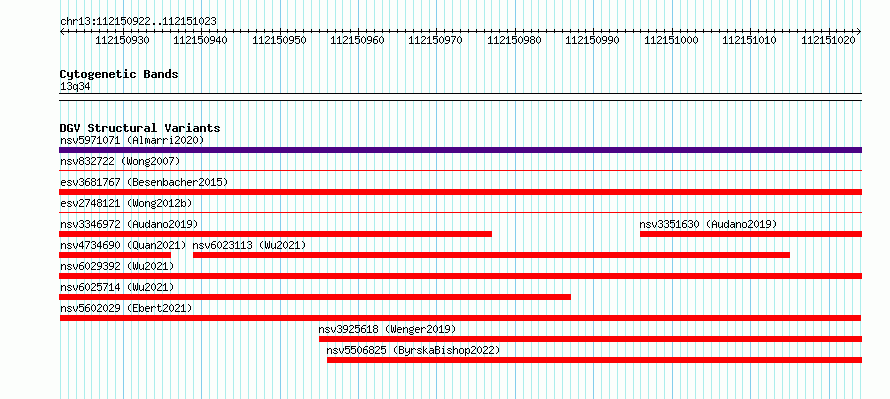This screenshot has width=890, height=399.
Task: Select the 13q34 band label
Action: tap(75, 86)
